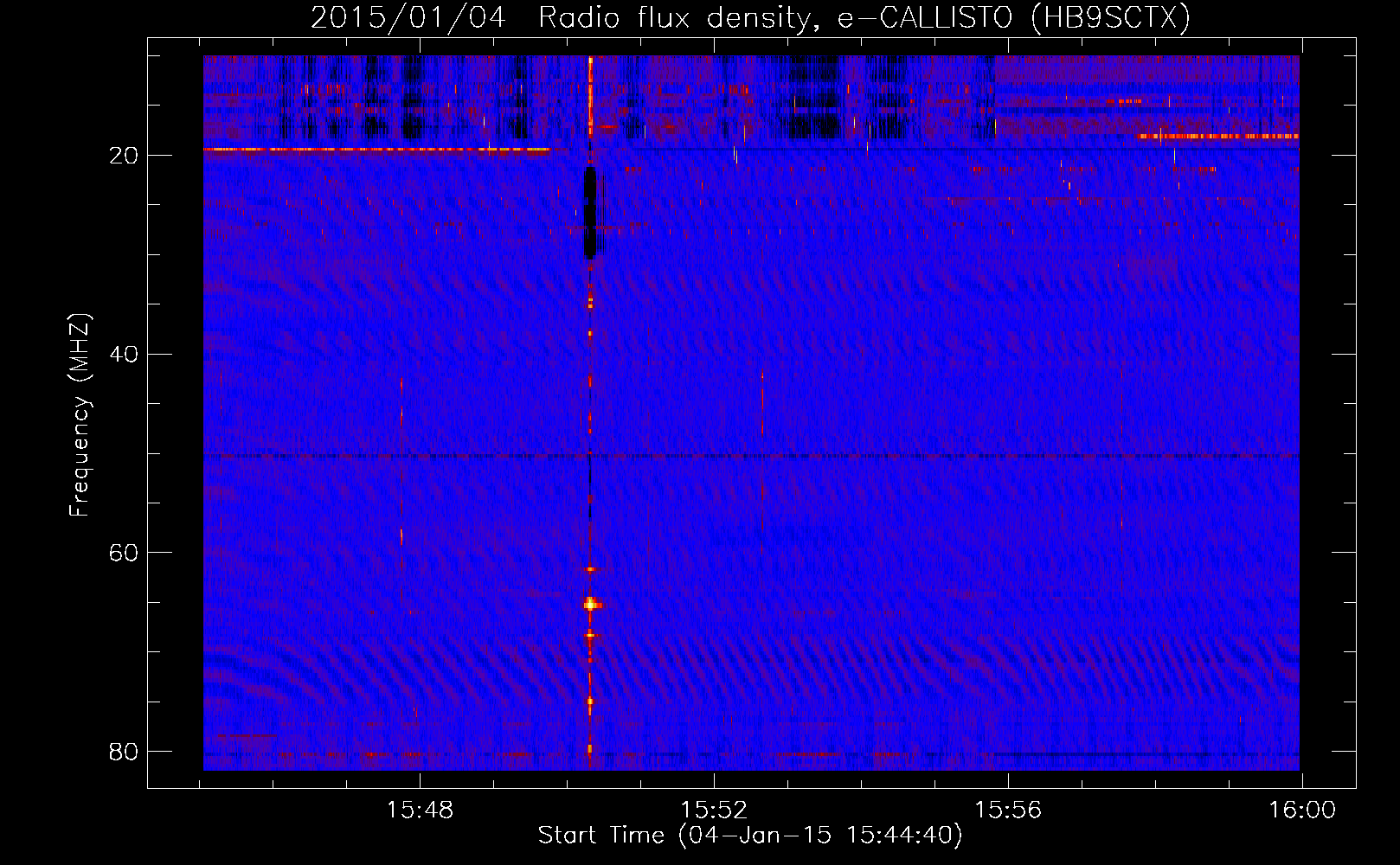Click the bright yellow burst spot near 65 MHz
Image resolution: width=1400 pixels, height=865 pixels.
(591, 605)
